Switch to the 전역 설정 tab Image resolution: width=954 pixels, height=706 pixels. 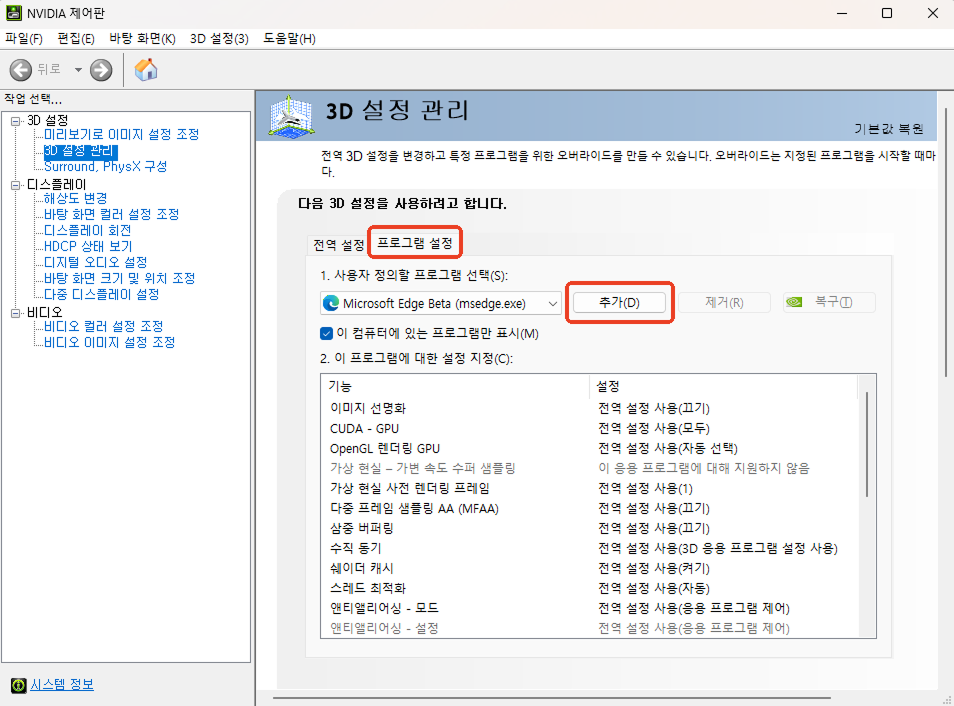coord(338,245)
